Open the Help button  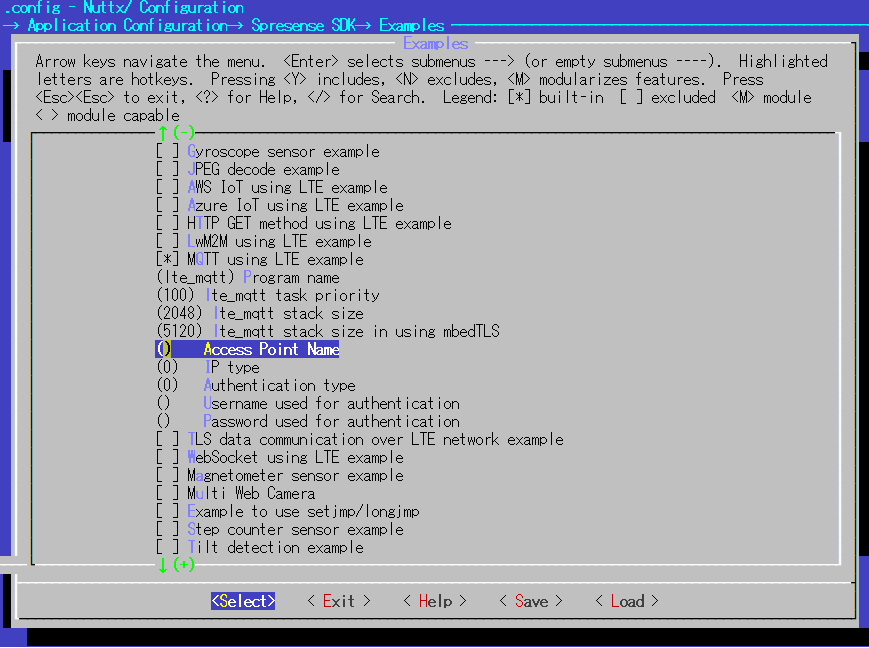(x=435, y=601)
